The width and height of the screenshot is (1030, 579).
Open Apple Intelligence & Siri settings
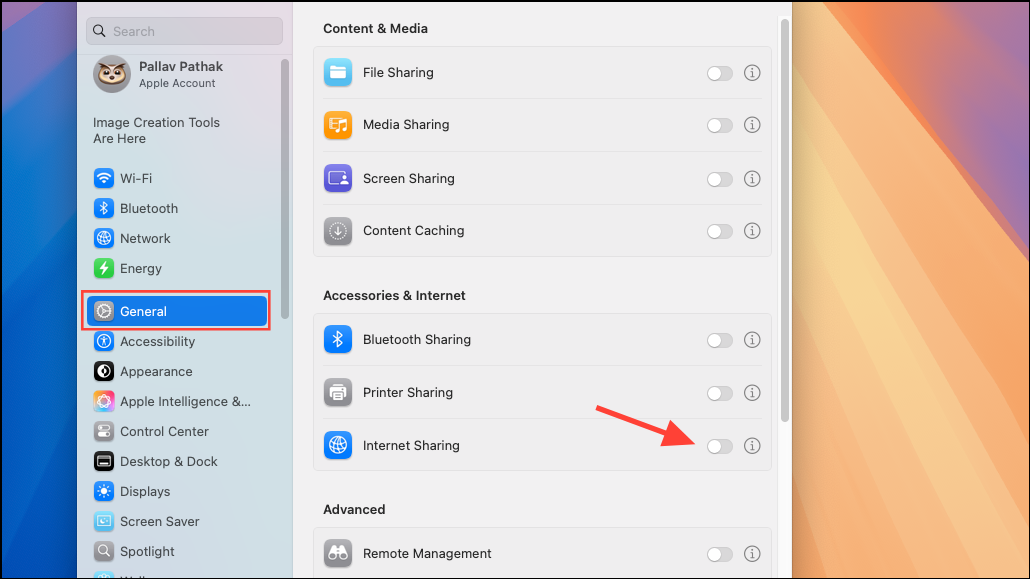pyautogui.click(x=172, y=402)
